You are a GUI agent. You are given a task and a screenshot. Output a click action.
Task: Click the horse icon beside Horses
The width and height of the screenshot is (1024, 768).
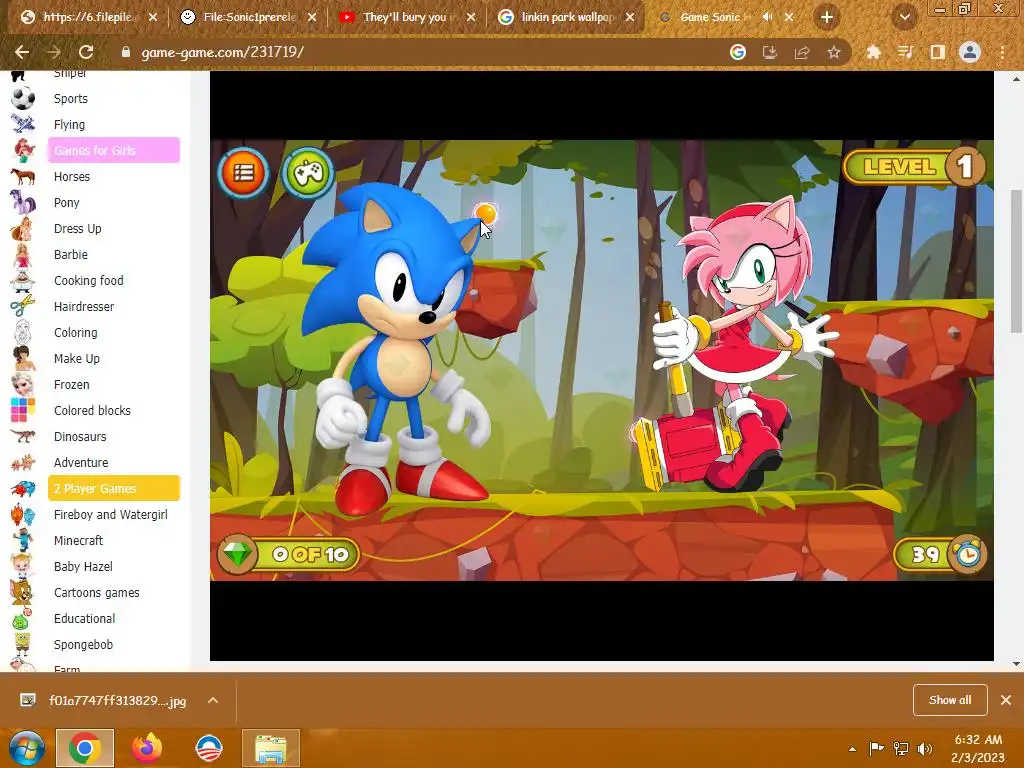[x=23, y=176]
